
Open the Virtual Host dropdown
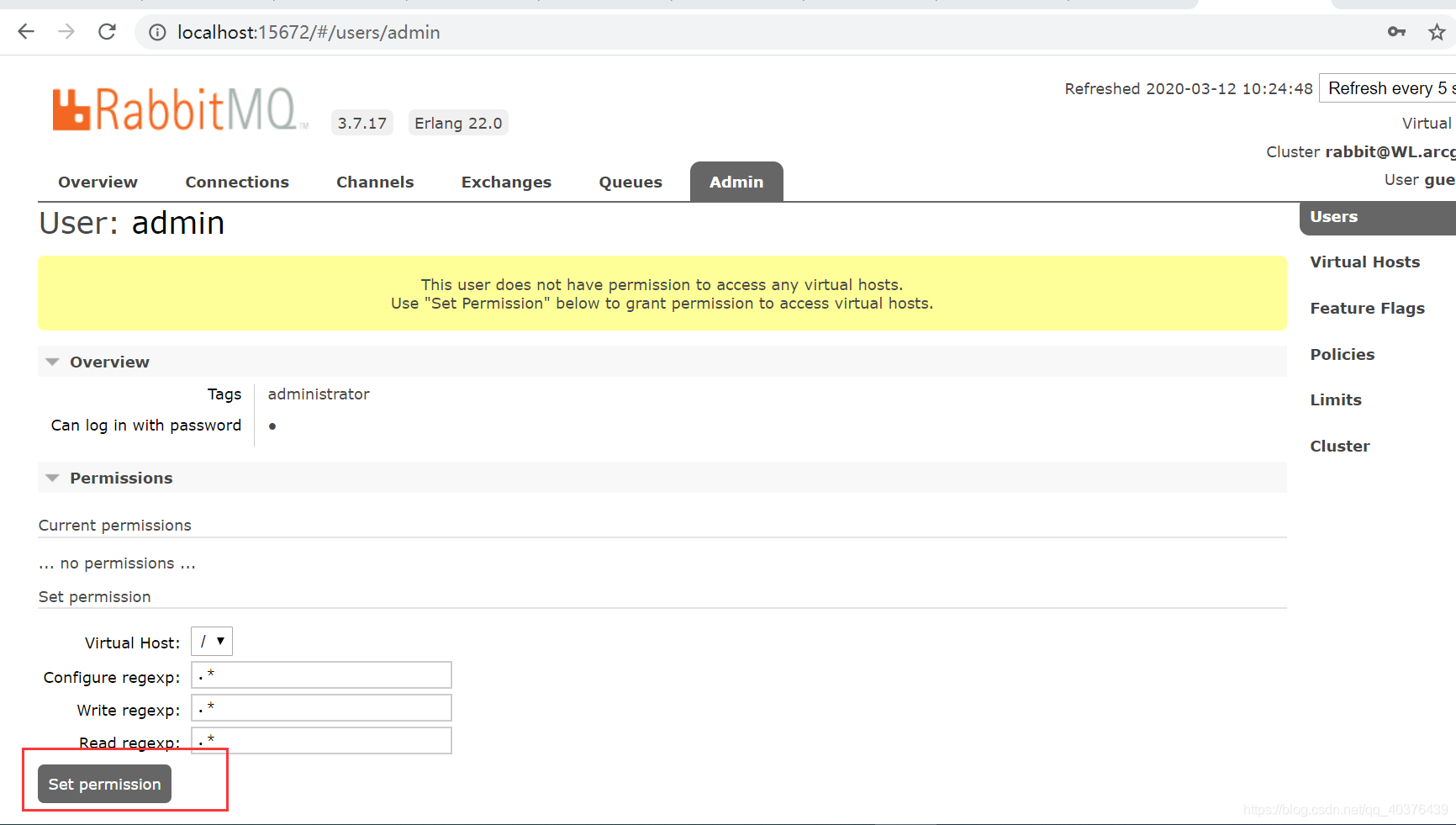click(x=211, y=642)
